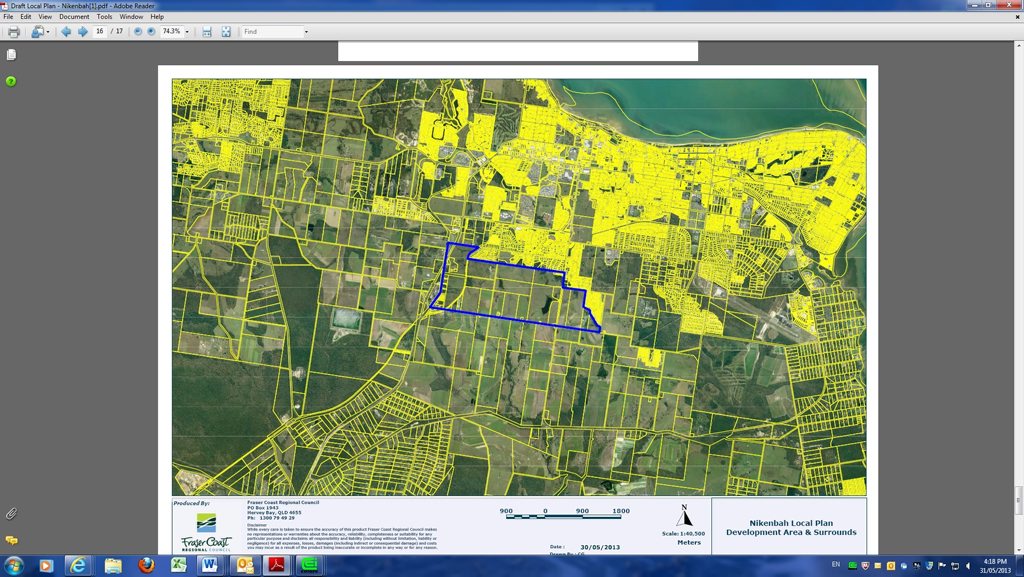Click the green help icon in sidebar

[11, 81]
